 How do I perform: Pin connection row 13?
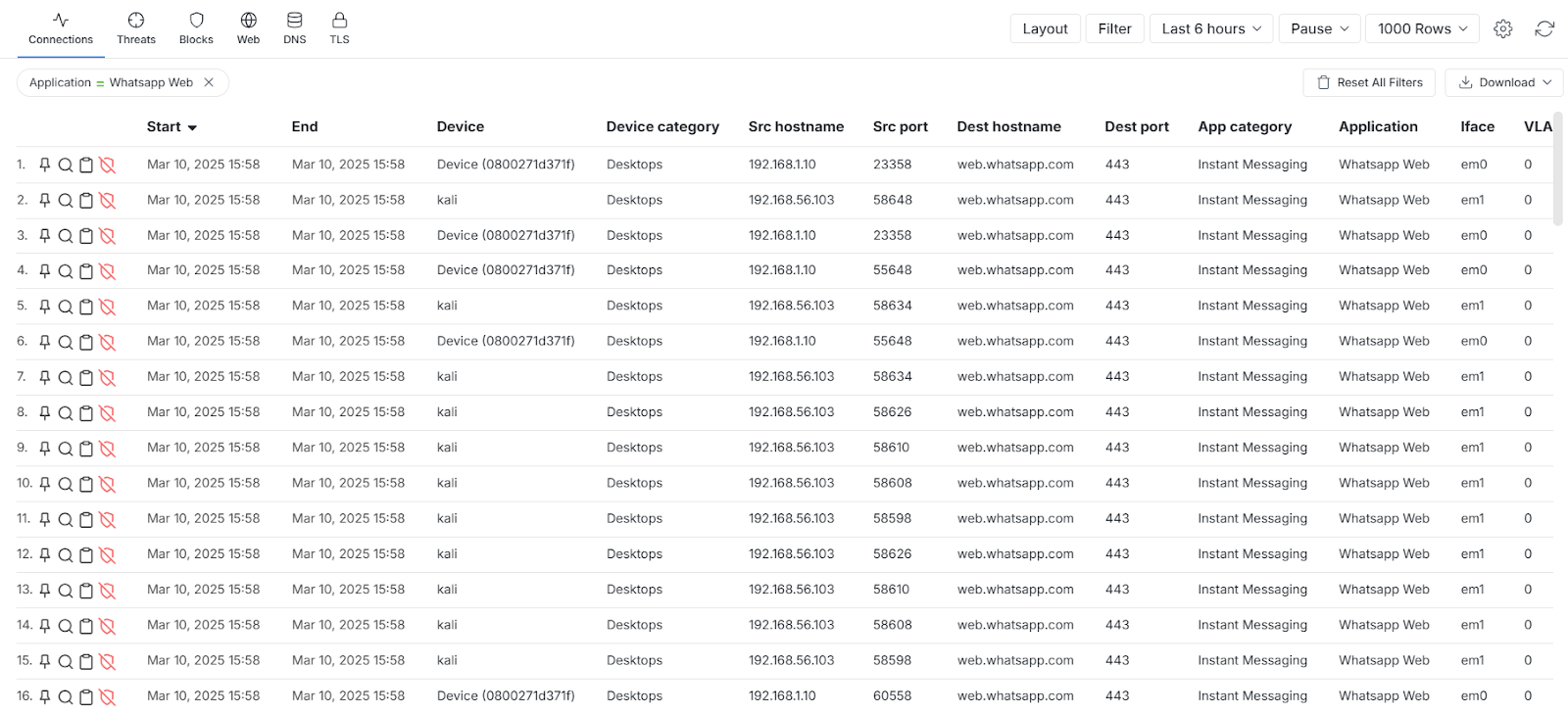point(44,591)
